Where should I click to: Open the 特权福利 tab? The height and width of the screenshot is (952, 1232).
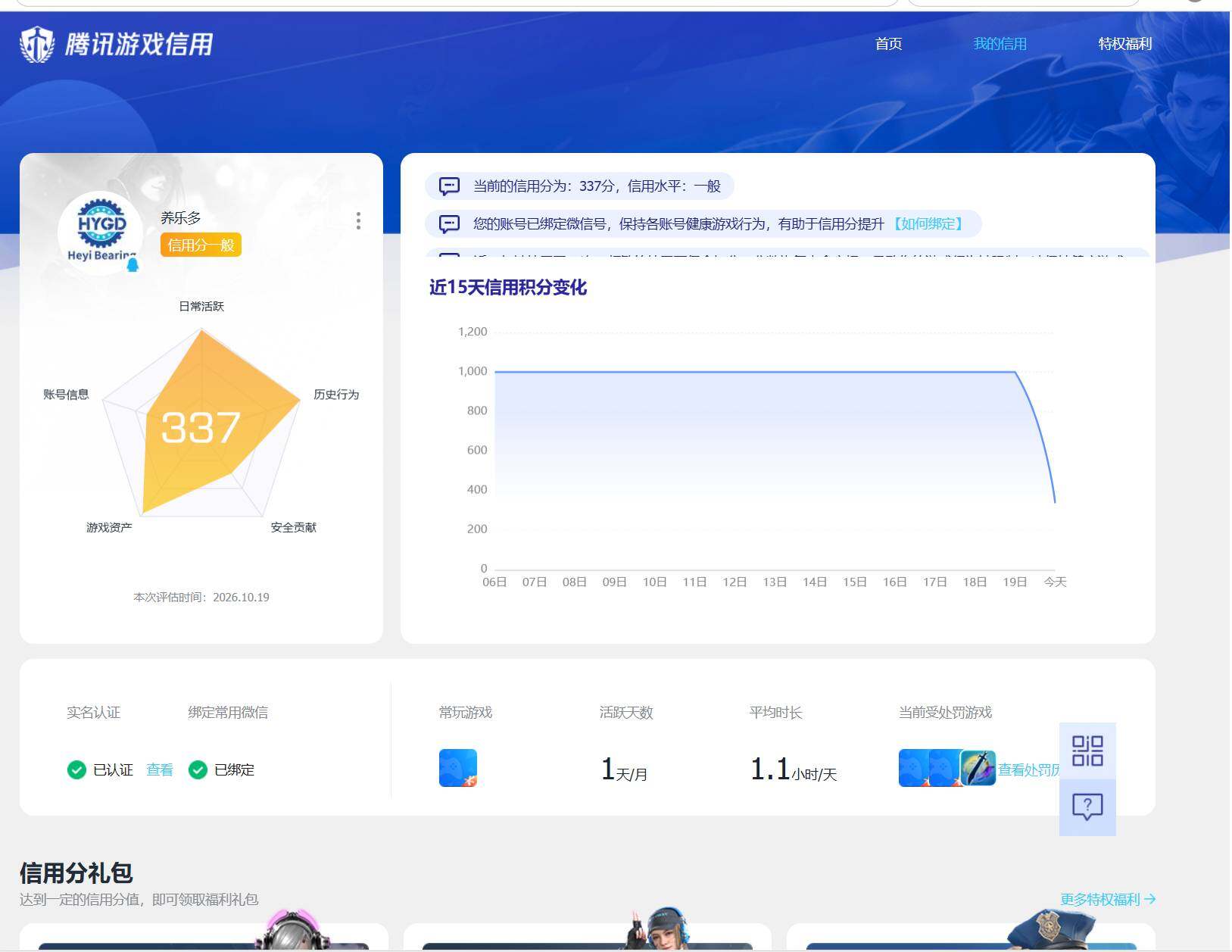(1124, 44)
